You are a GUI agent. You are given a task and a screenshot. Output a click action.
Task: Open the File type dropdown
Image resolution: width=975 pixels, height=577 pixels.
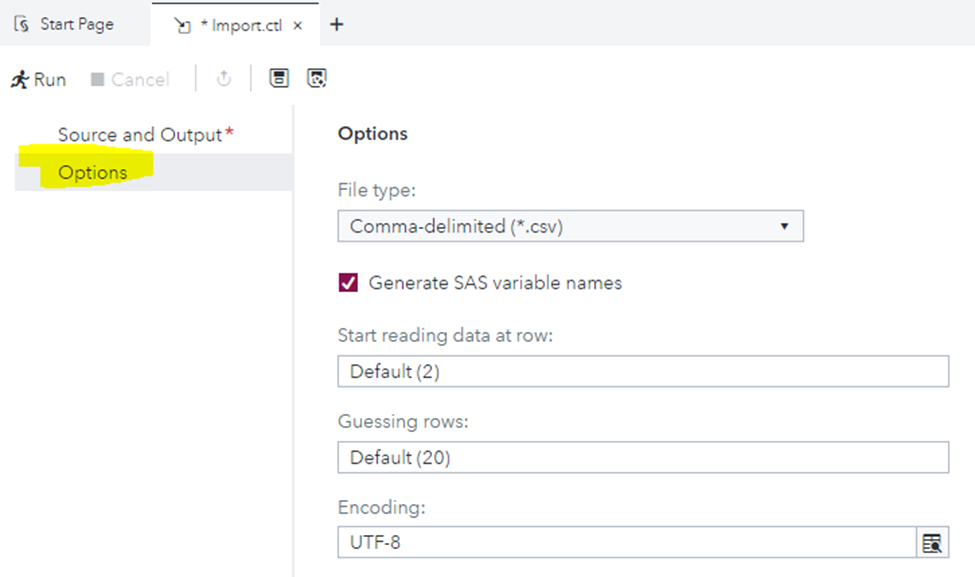[x=570, y=227]
